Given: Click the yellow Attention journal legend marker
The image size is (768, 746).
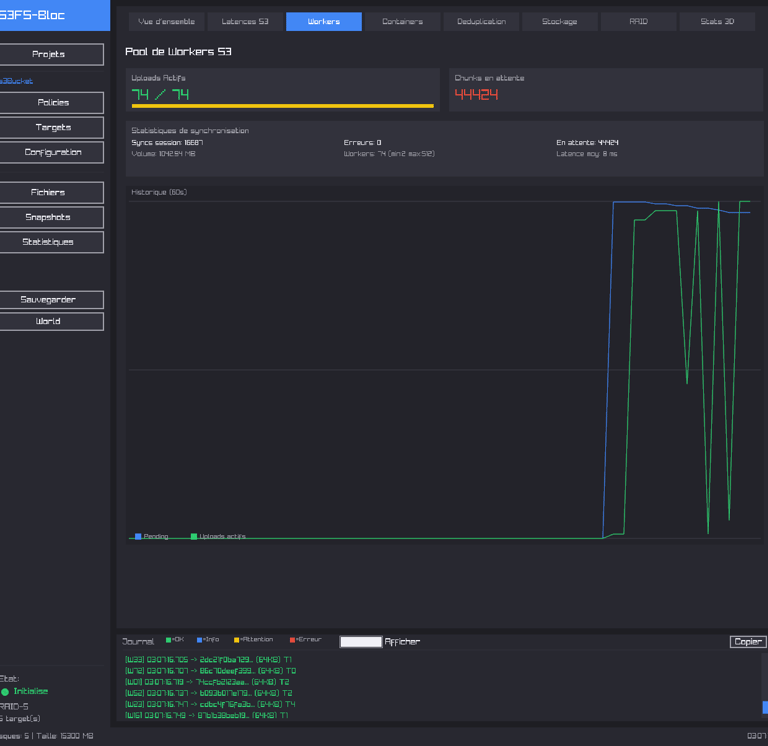Looking at the screenshot, I should coord(237,640).
